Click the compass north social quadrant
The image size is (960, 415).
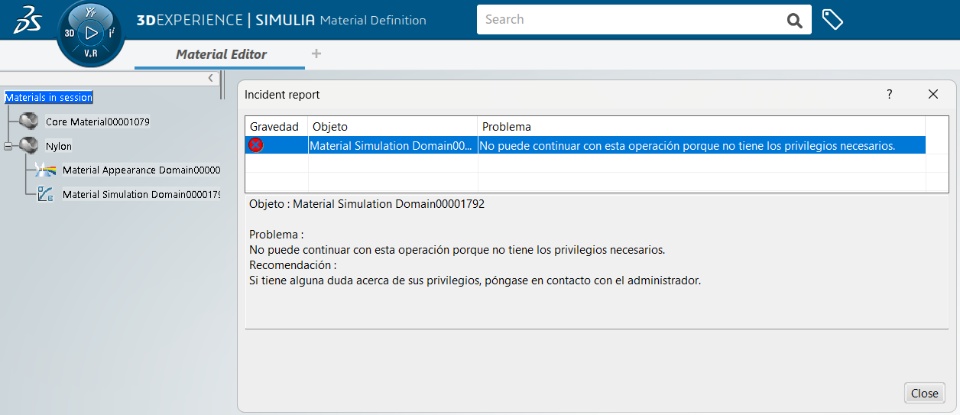[x=91, y=12]
